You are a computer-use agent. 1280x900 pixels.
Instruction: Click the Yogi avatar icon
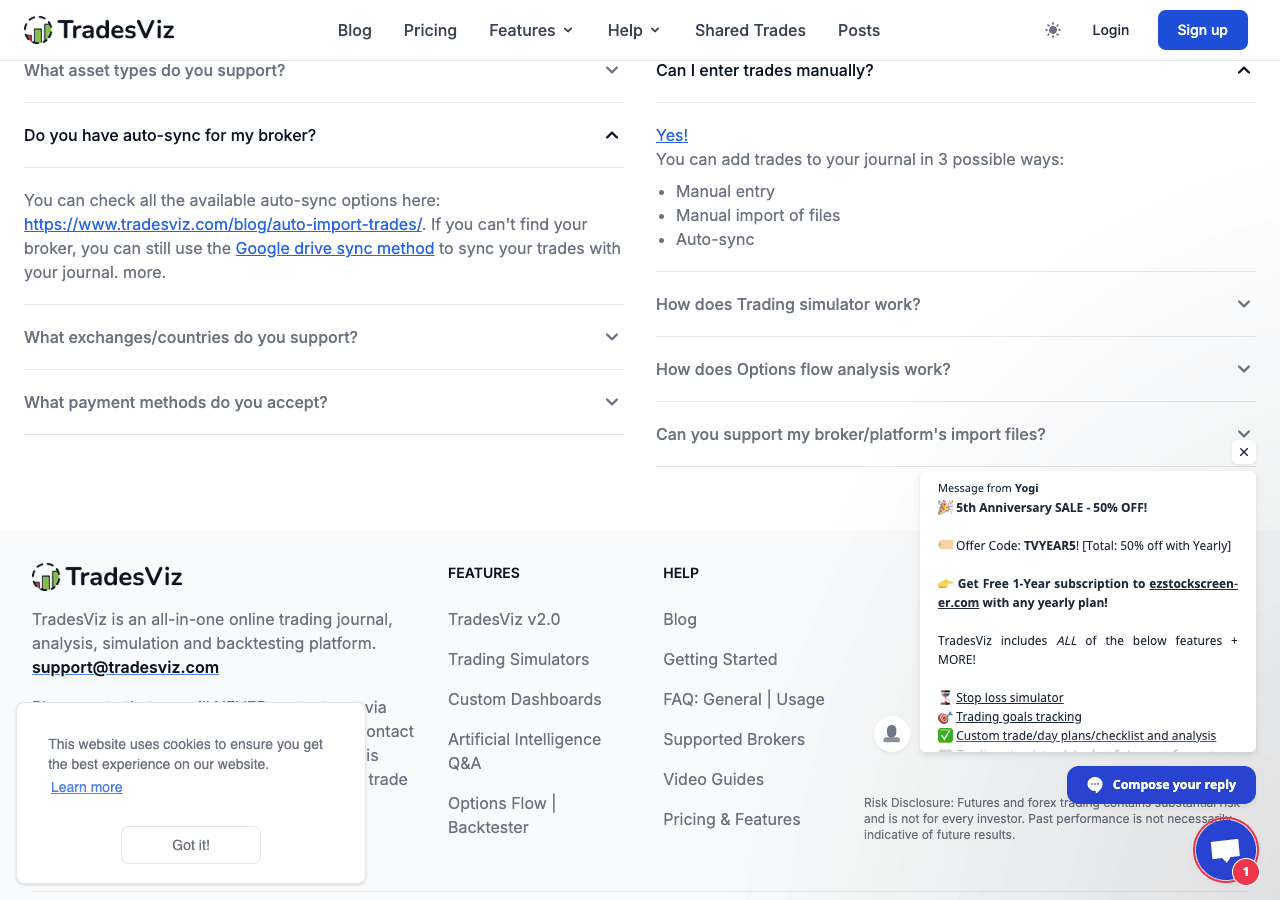892,734
